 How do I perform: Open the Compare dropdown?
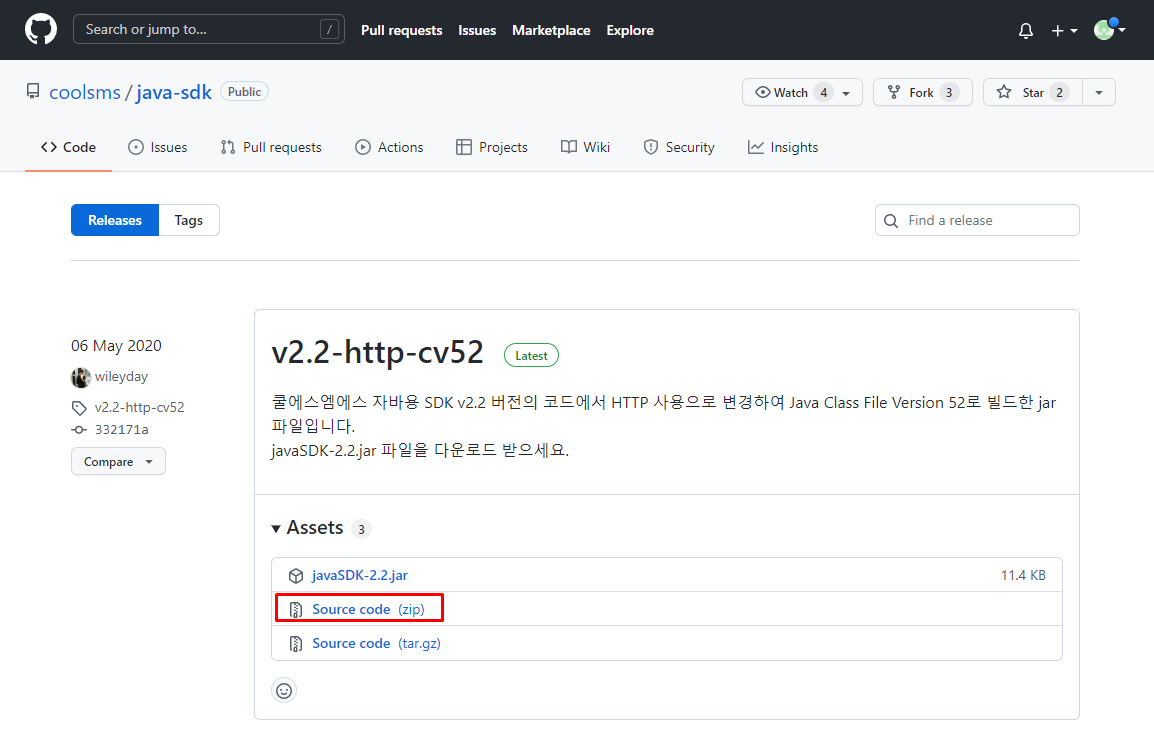118,461
